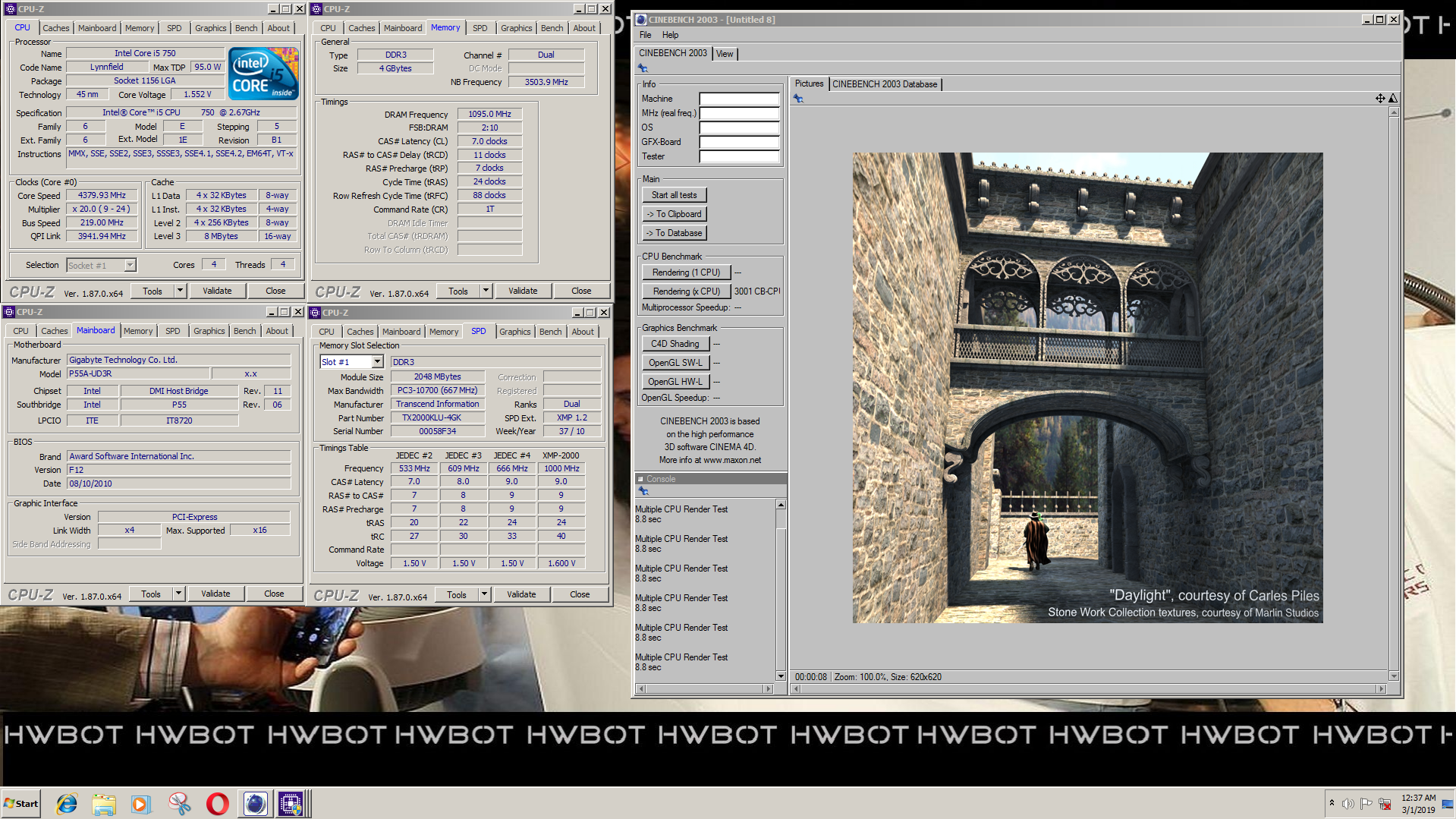The width and height of the screenshot is (1456, 819).
Task: Open About tab in Mainboard CPU-Z window
Action: 277,331
